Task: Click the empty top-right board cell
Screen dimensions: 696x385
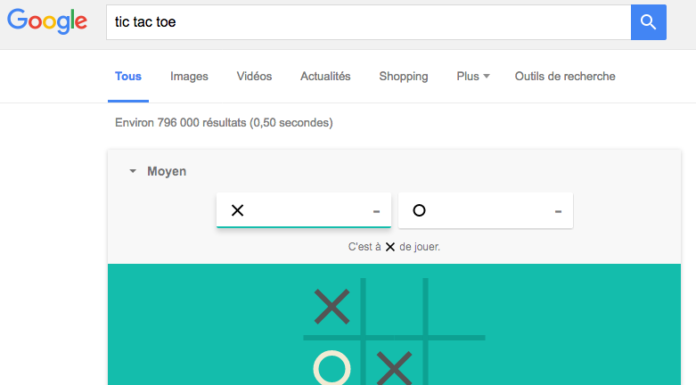Action: click(456, 306)
